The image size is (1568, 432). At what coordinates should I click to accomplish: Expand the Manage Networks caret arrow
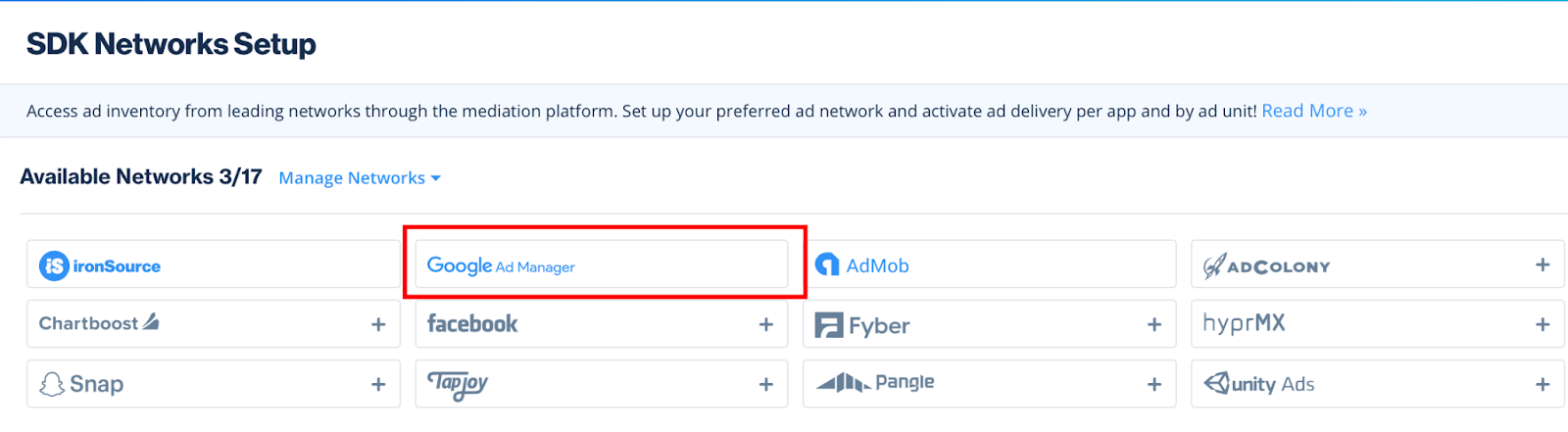click(436, 178)
